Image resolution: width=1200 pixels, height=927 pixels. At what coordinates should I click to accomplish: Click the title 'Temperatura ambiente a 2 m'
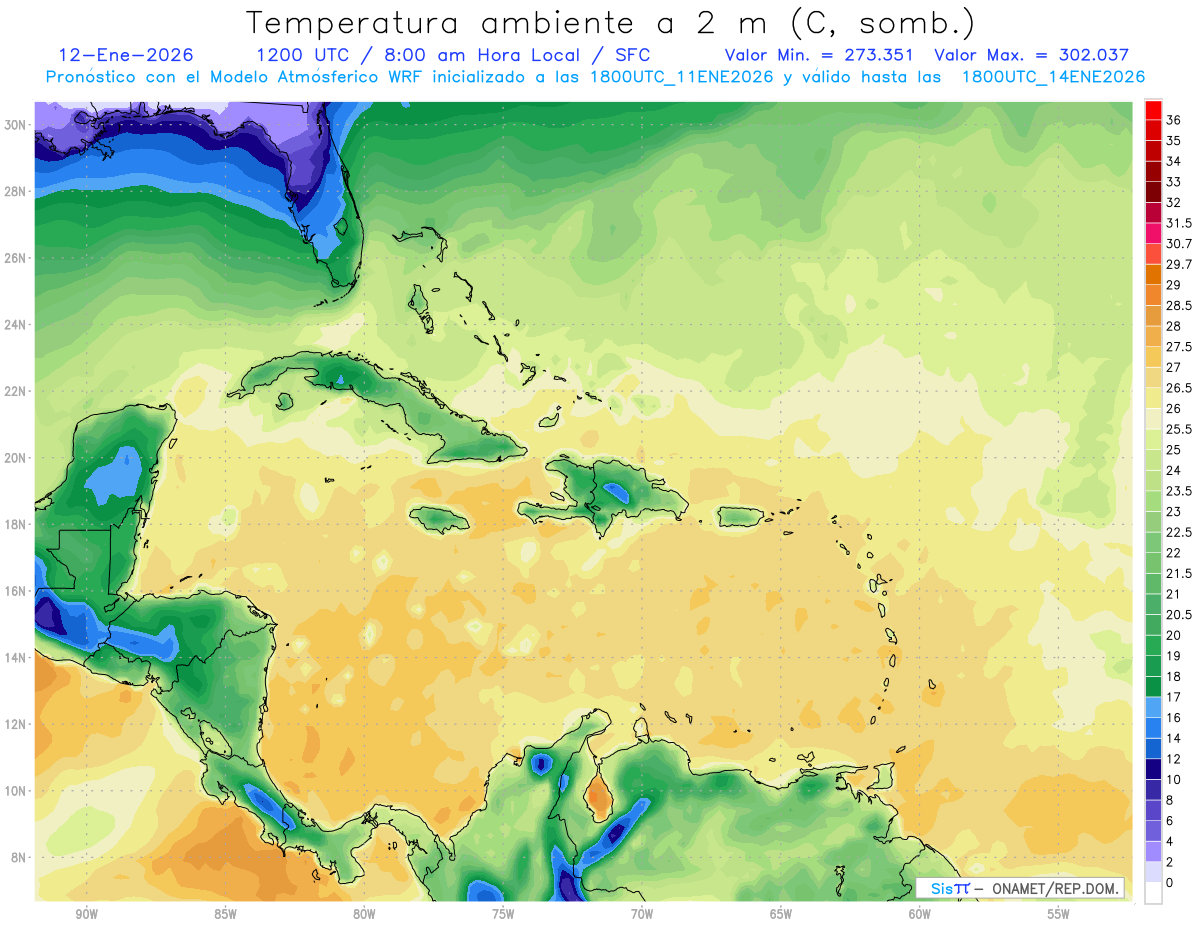pos(508,22)
